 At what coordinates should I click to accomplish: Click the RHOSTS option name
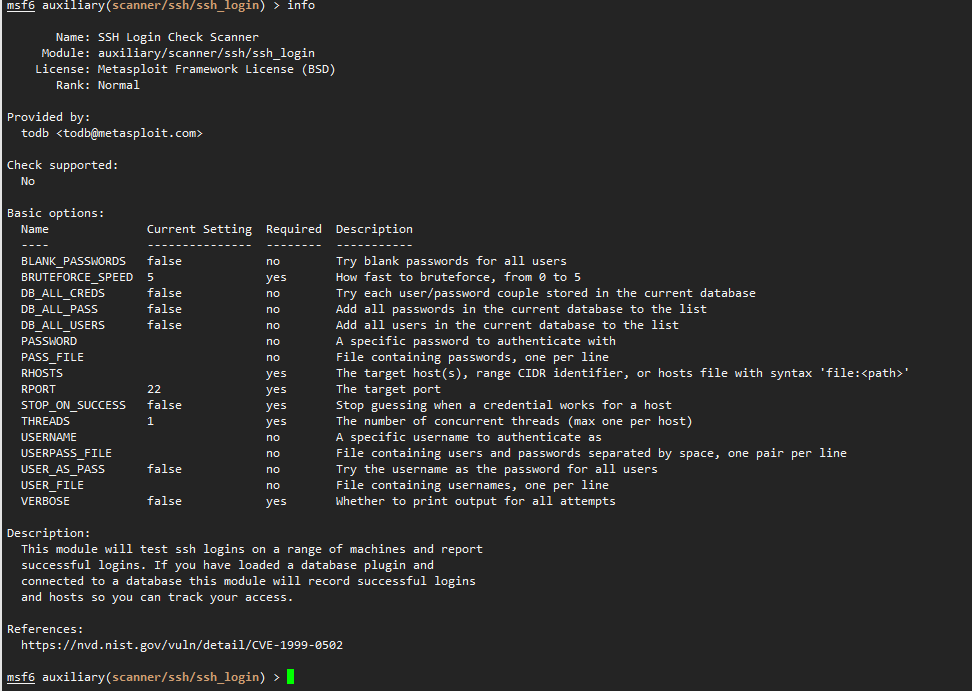pyautogui.click(x=42, y=373)
